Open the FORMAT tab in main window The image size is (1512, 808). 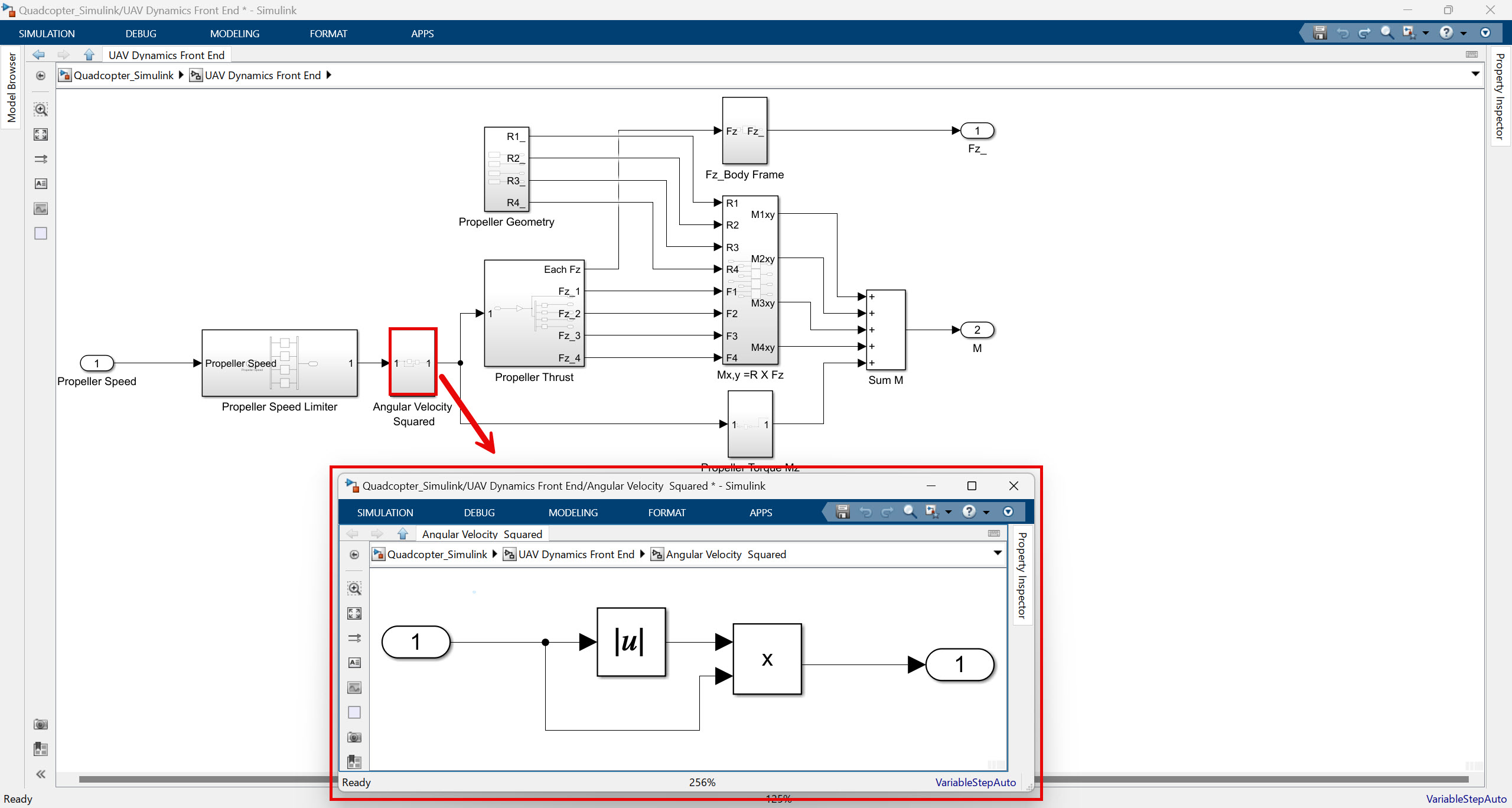pyautogui.click(x=328, y=34)
